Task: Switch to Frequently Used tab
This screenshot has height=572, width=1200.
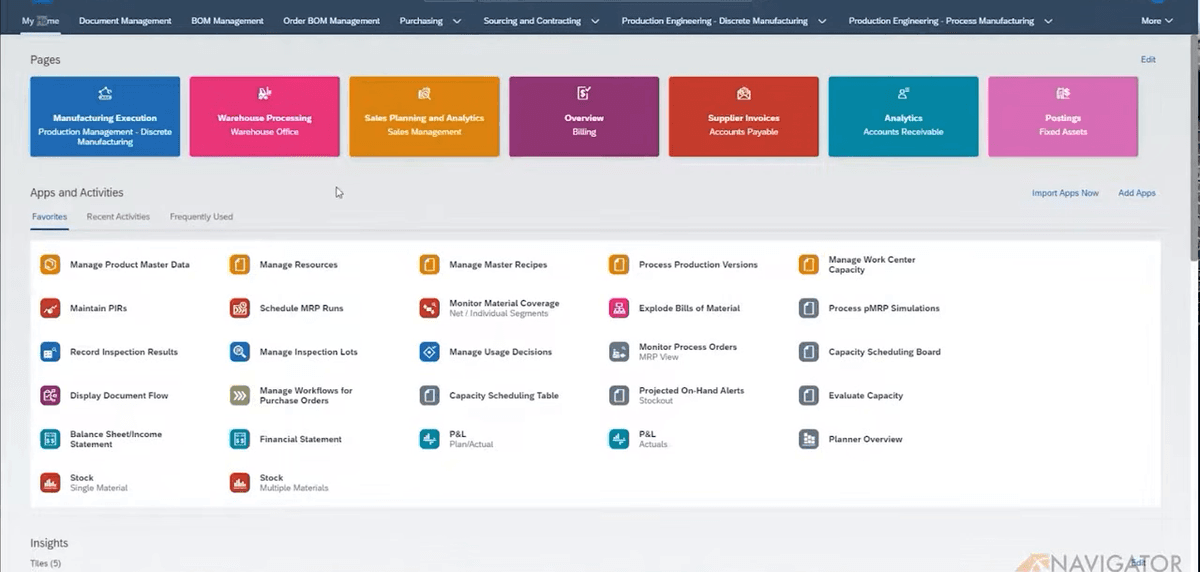Action: click(x=201, y=216)
